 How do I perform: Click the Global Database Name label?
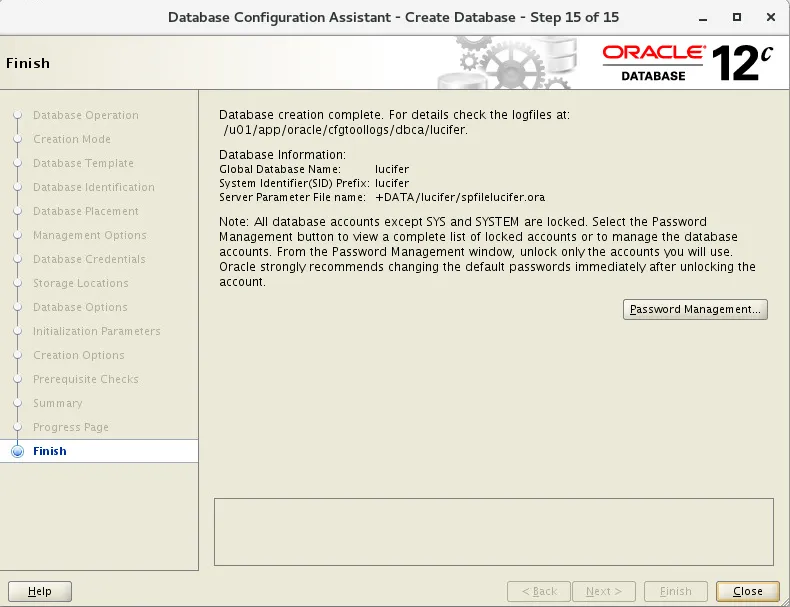280,169
